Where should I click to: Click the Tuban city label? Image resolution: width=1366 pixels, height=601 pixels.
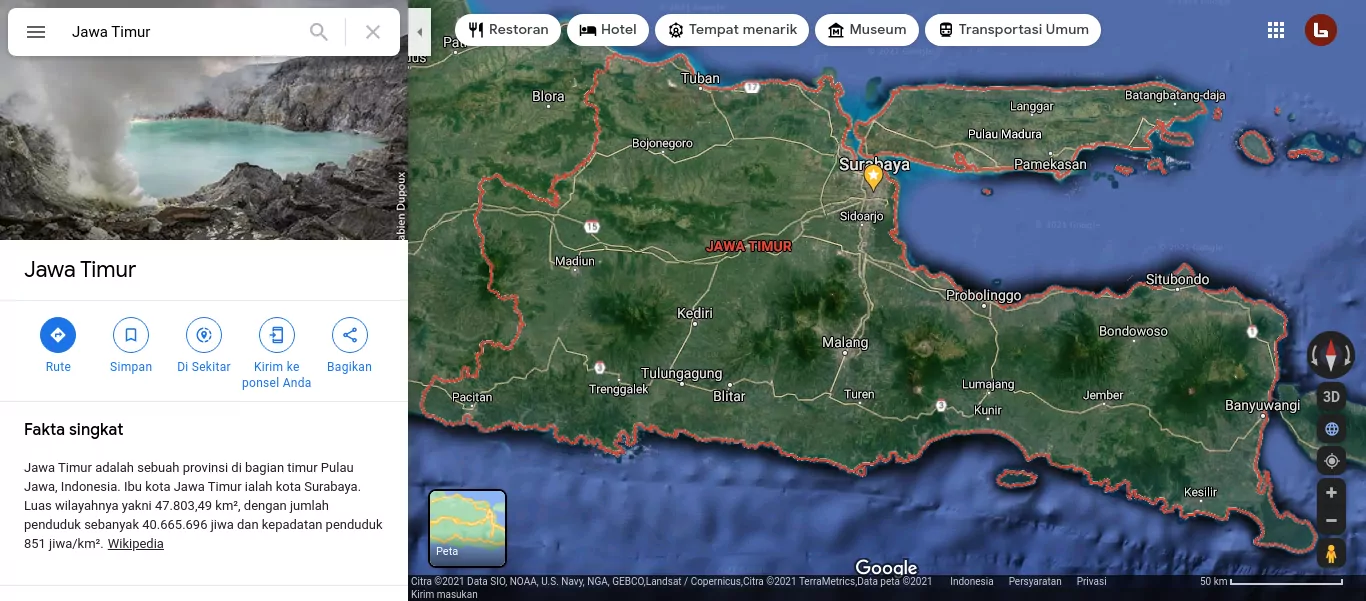click(x=700, y=78)
